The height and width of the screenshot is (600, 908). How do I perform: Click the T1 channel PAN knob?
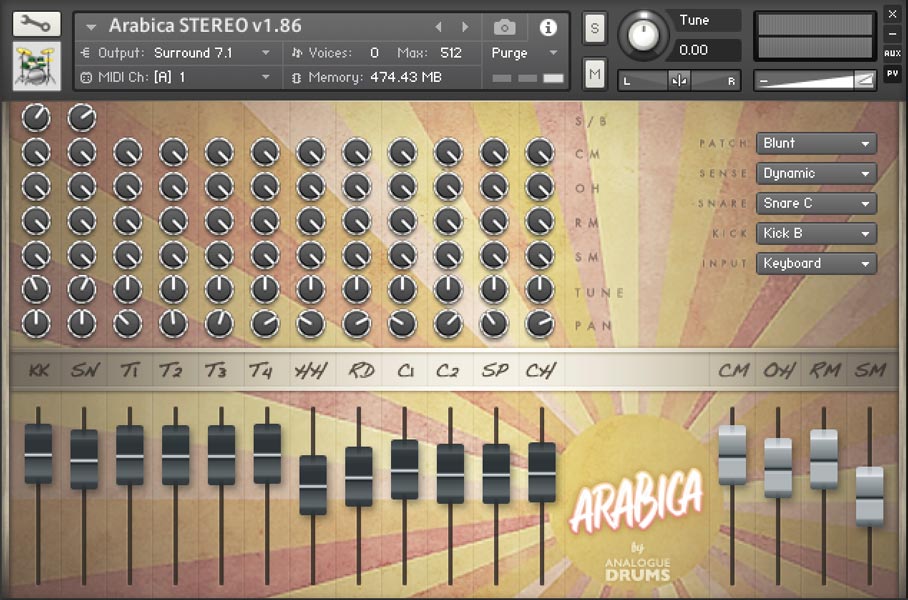click(x=127, y=323)
